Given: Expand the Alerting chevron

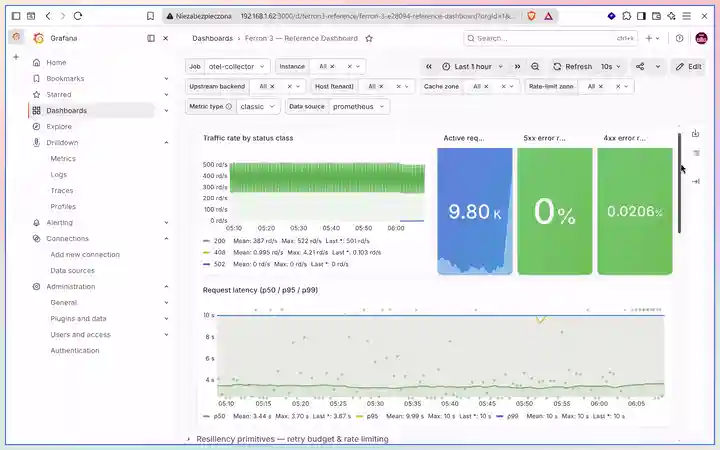Looking at the screenshot, I should click(166, 223).
